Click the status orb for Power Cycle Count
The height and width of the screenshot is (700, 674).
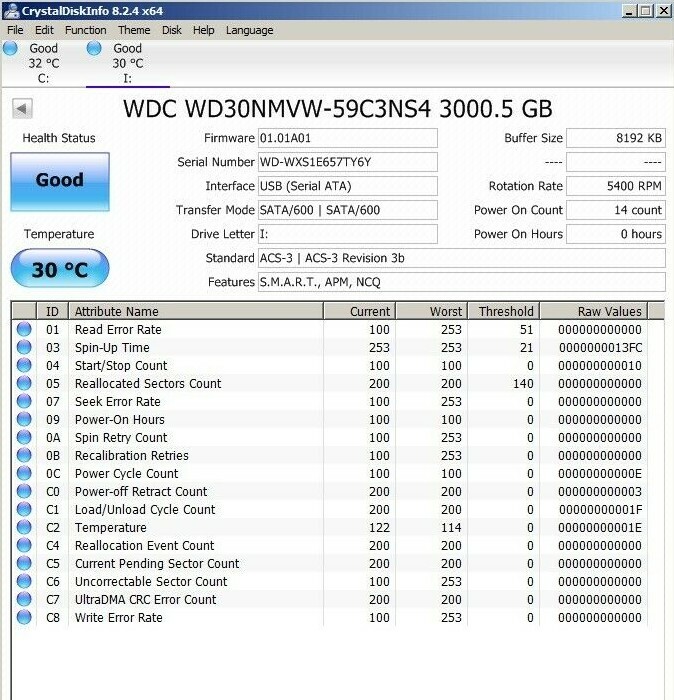coord(24,473)
